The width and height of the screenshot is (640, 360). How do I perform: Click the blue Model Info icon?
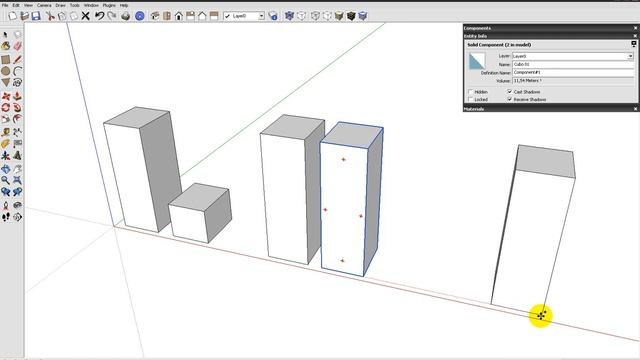pos(140,16)
